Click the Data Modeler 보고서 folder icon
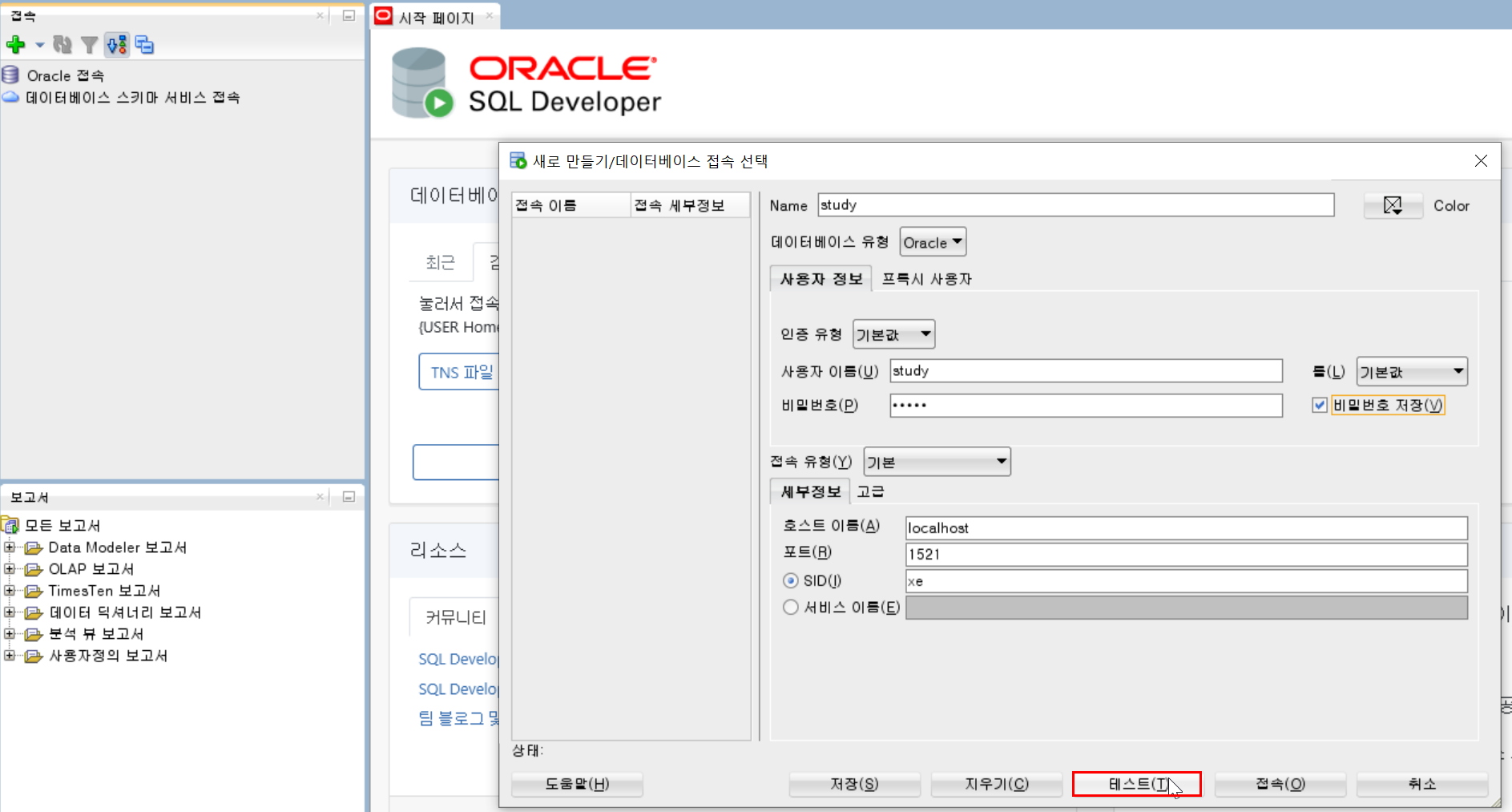Screen dimensions: 1512x812 click(x=34, y=547)
